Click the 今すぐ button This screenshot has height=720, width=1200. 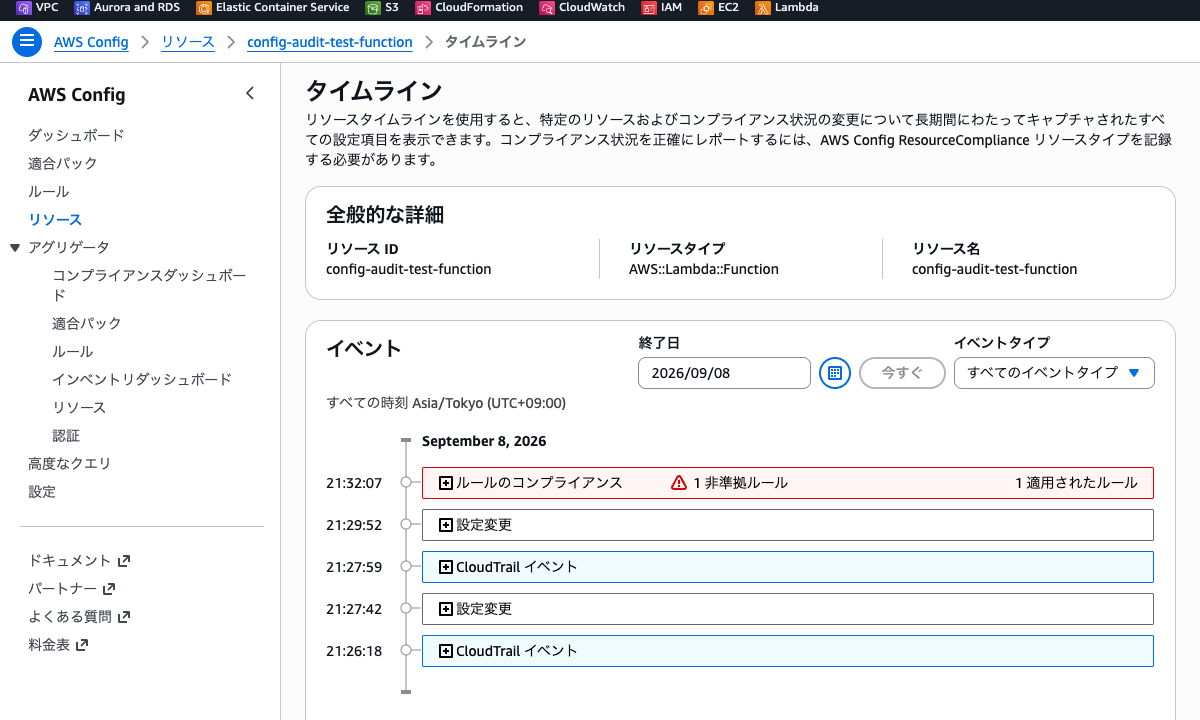(x=902, y=373)
